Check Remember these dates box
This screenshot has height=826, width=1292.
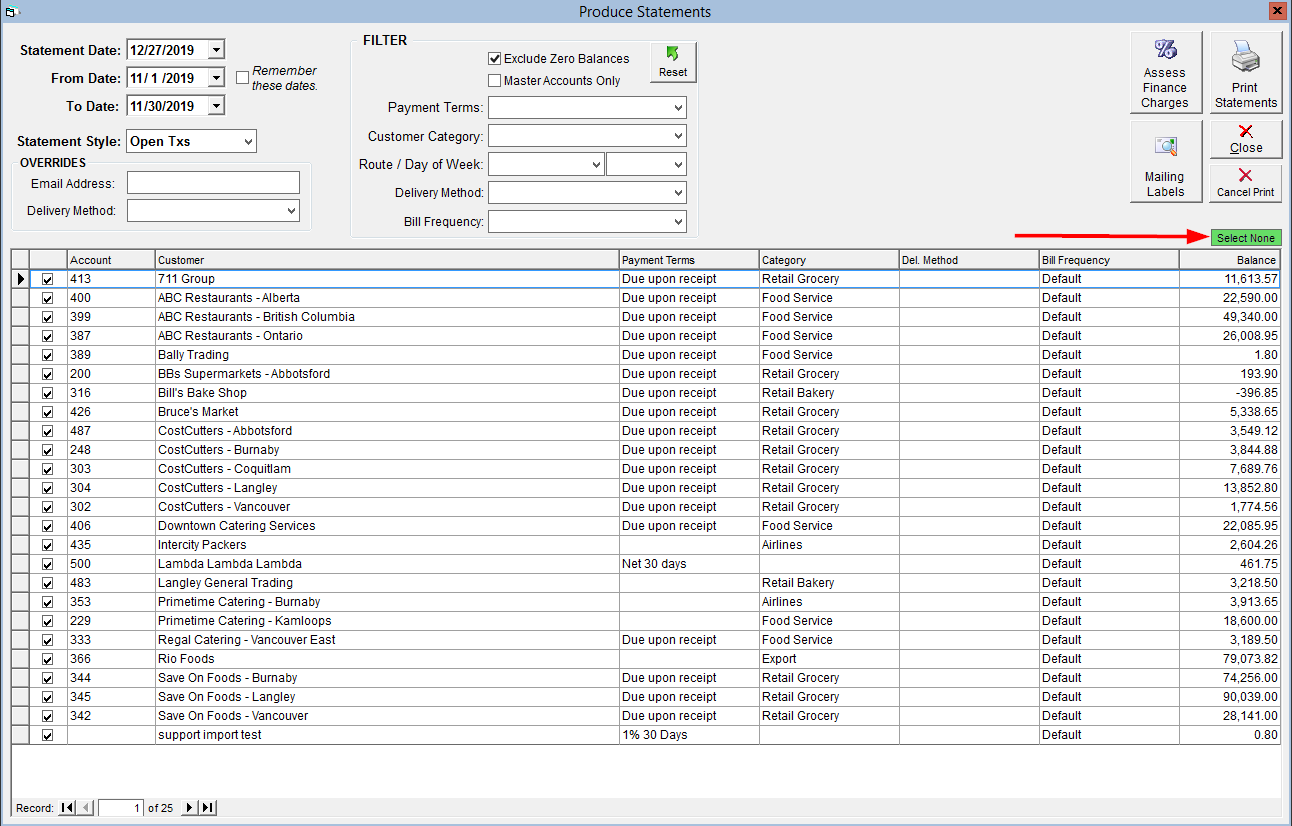pyautogui.click(x=242, y=77)
